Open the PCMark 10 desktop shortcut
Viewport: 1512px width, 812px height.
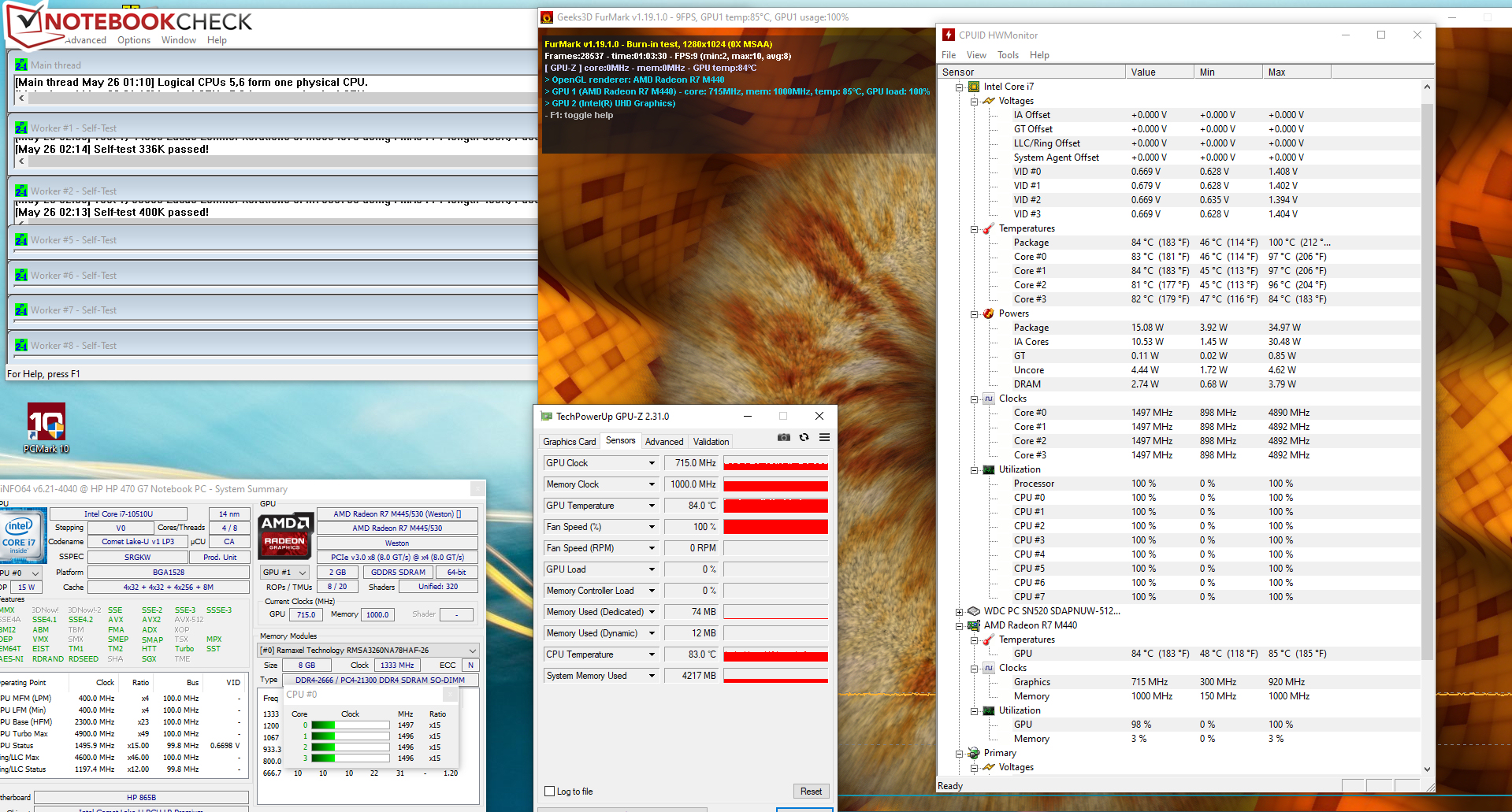pyautogui.click(x=46, y=428)
